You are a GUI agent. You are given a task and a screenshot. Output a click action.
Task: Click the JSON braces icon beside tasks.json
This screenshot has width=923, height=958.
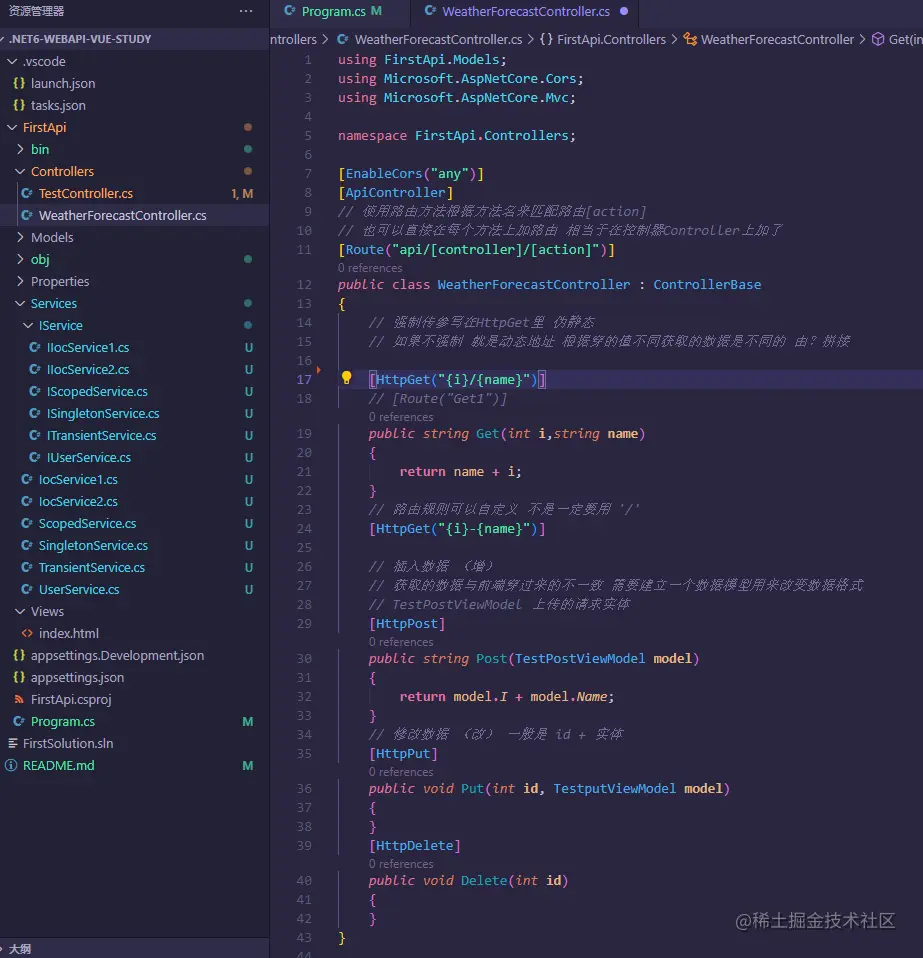coord(19,105)
